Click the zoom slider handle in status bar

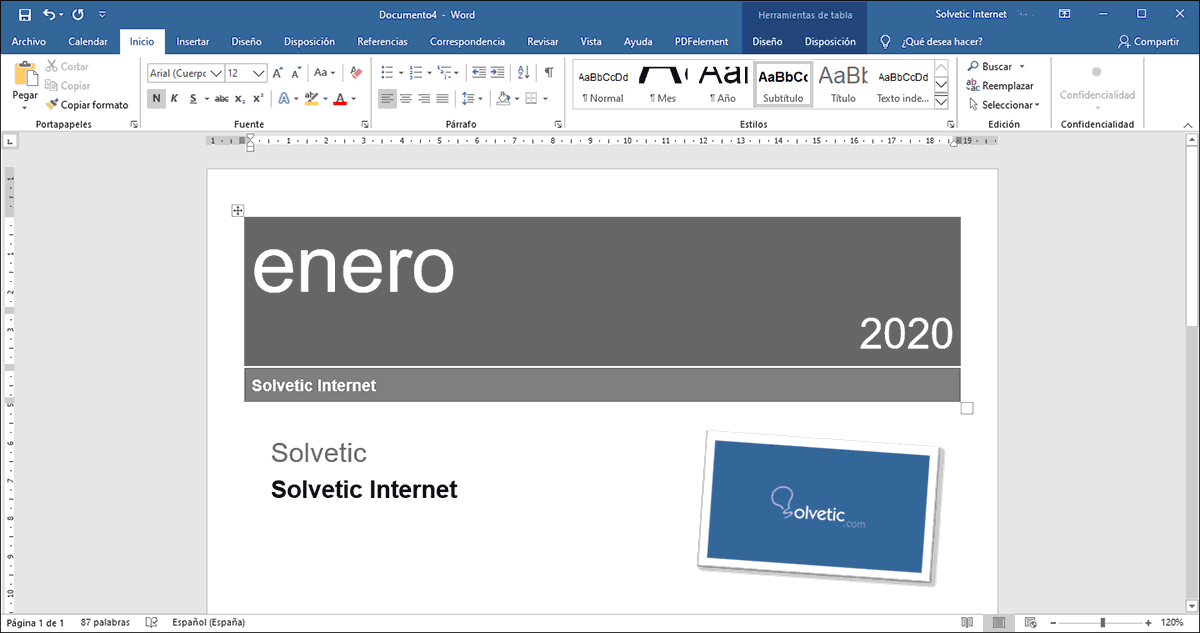(x=1103, y=622)
